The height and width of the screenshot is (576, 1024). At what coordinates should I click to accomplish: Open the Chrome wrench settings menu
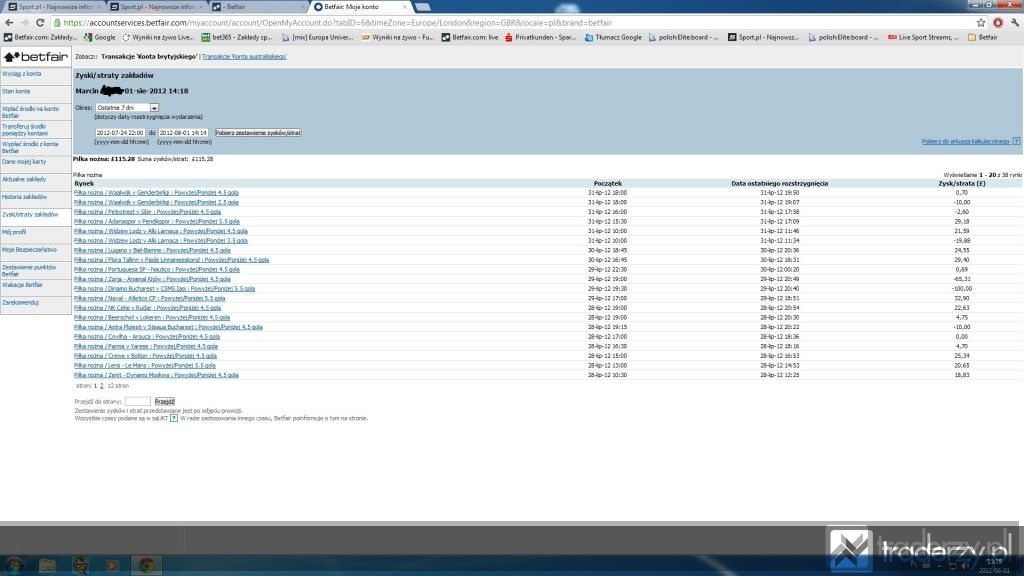point(1015,23)
